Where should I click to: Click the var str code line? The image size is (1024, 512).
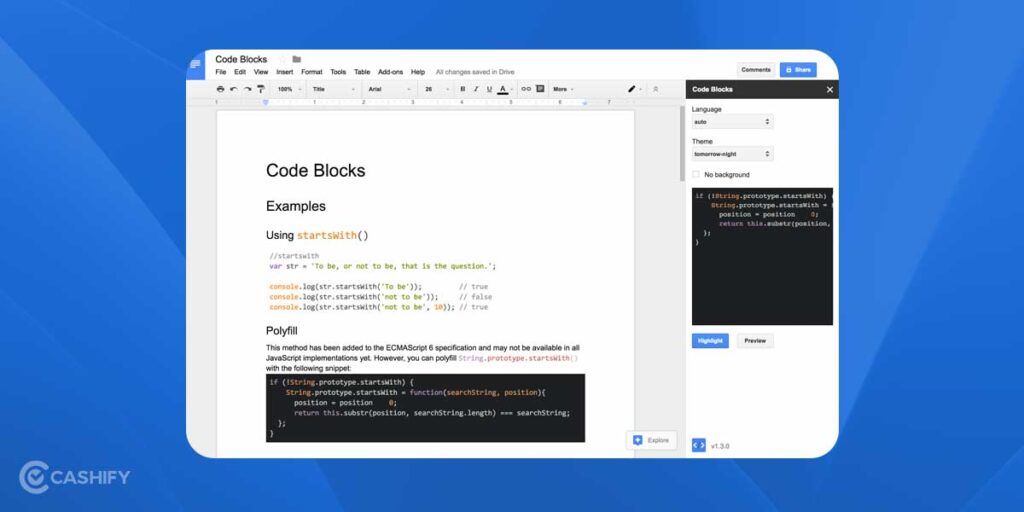pyautogui.click(x=383, y=266)
